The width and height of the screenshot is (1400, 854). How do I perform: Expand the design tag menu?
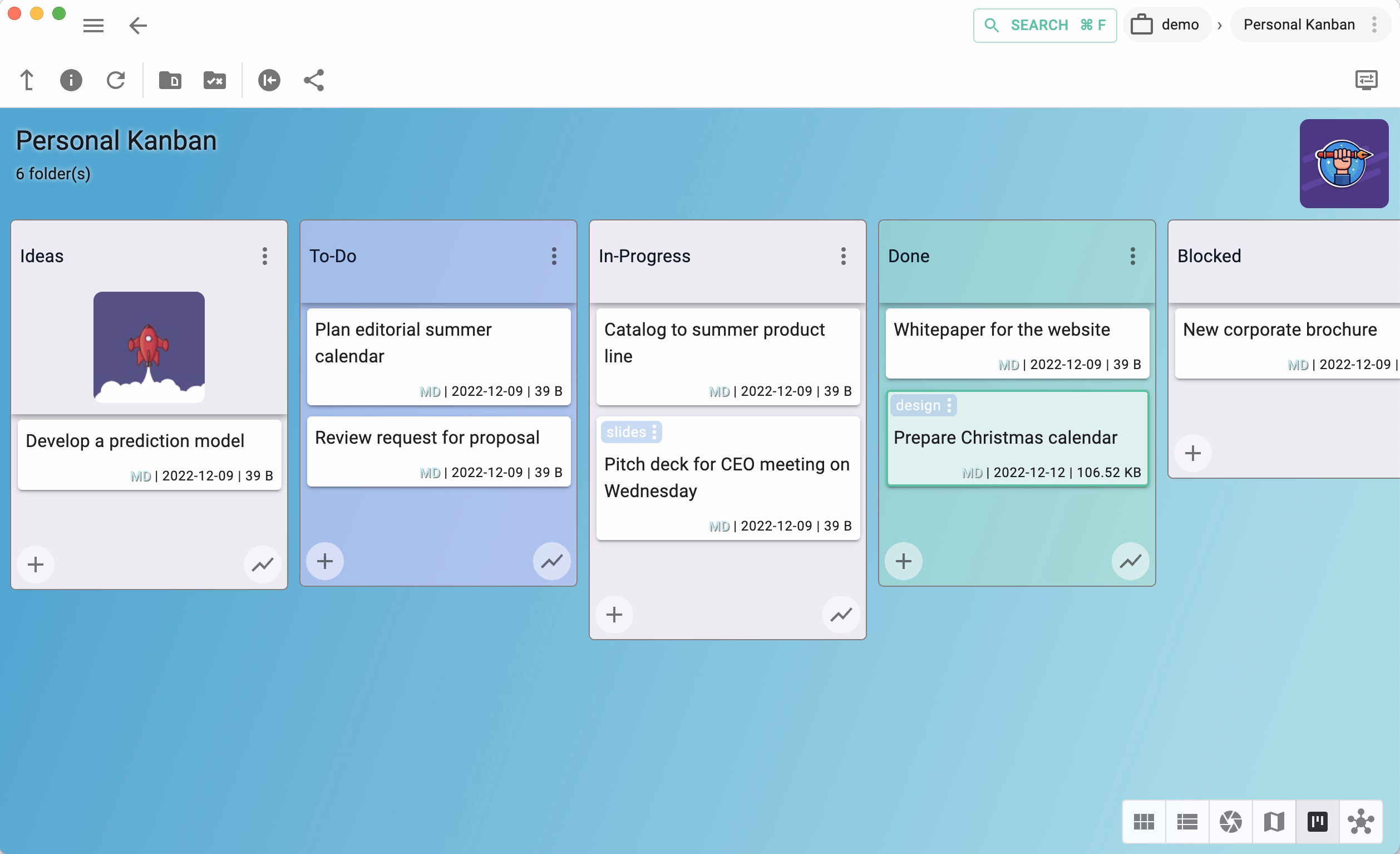click(x=949, y=405)
